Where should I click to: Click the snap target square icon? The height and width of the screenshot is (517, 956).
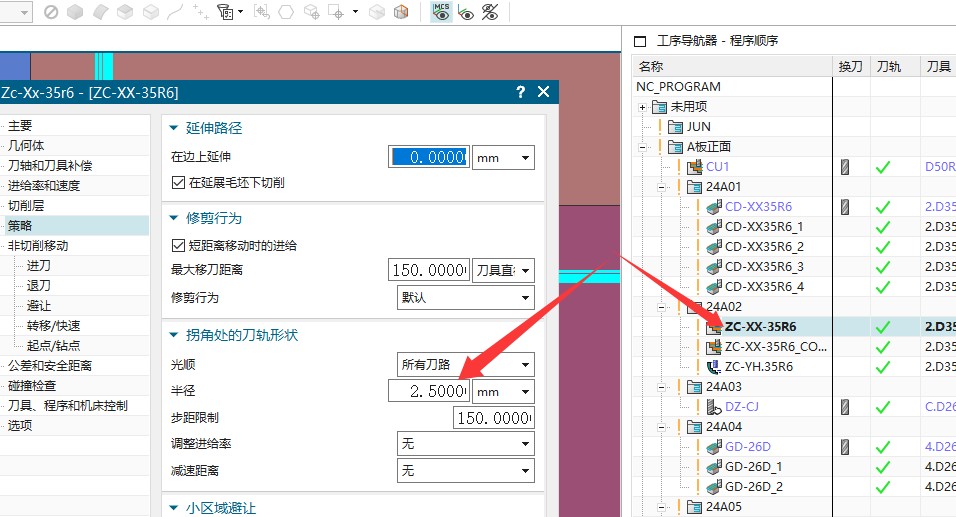(x=337, y=12)
